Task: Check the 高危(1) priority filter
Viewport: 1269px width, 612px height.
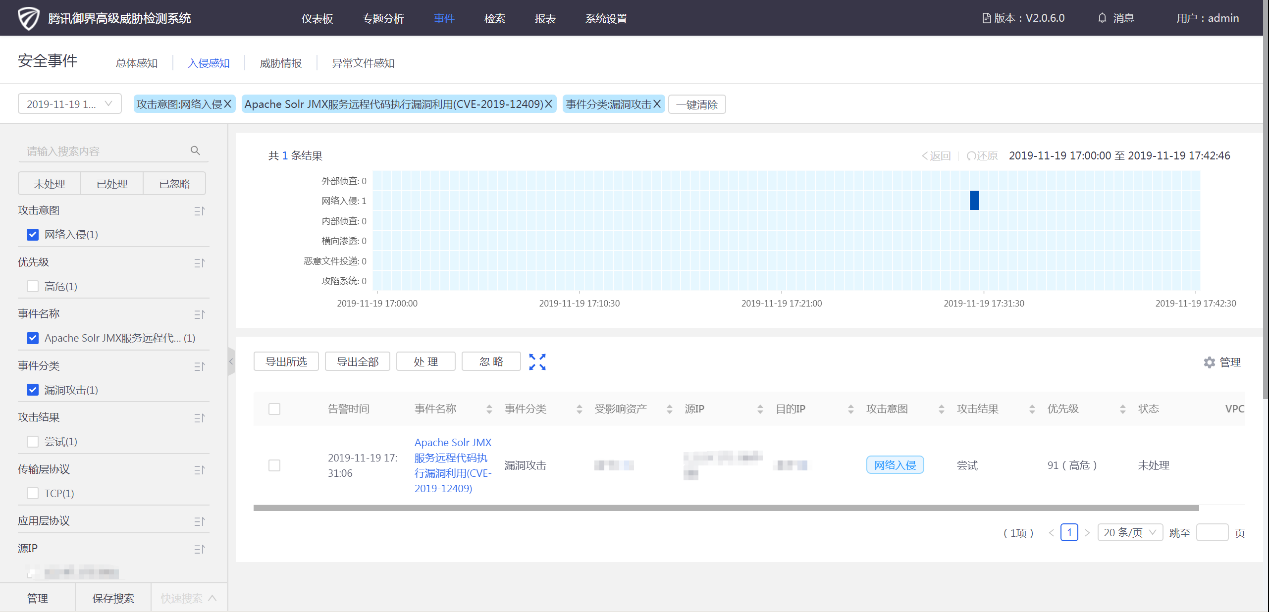Action: click(33, 286)
